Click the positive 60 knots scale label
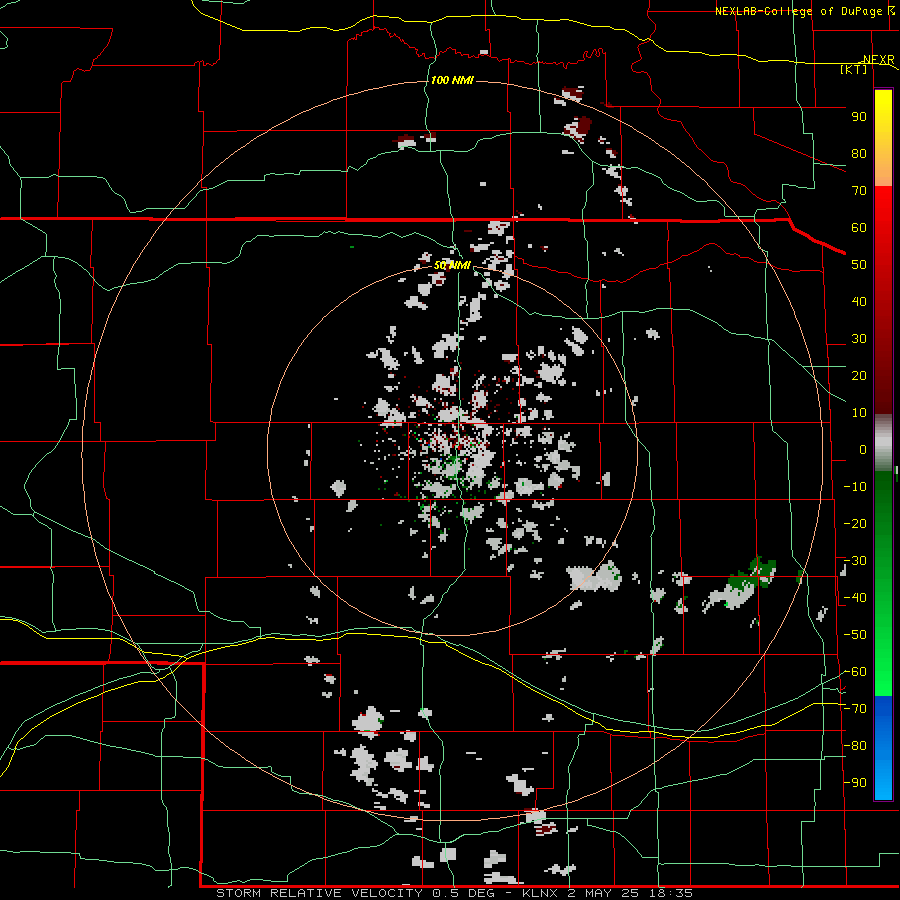 point(859,228)
